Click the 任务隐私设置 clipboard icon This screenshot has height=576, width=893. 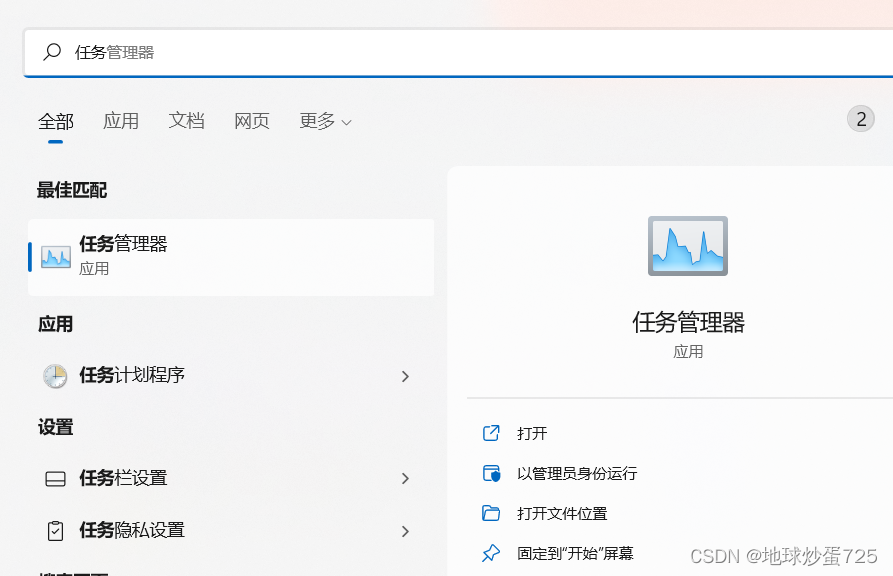[53, 531]
